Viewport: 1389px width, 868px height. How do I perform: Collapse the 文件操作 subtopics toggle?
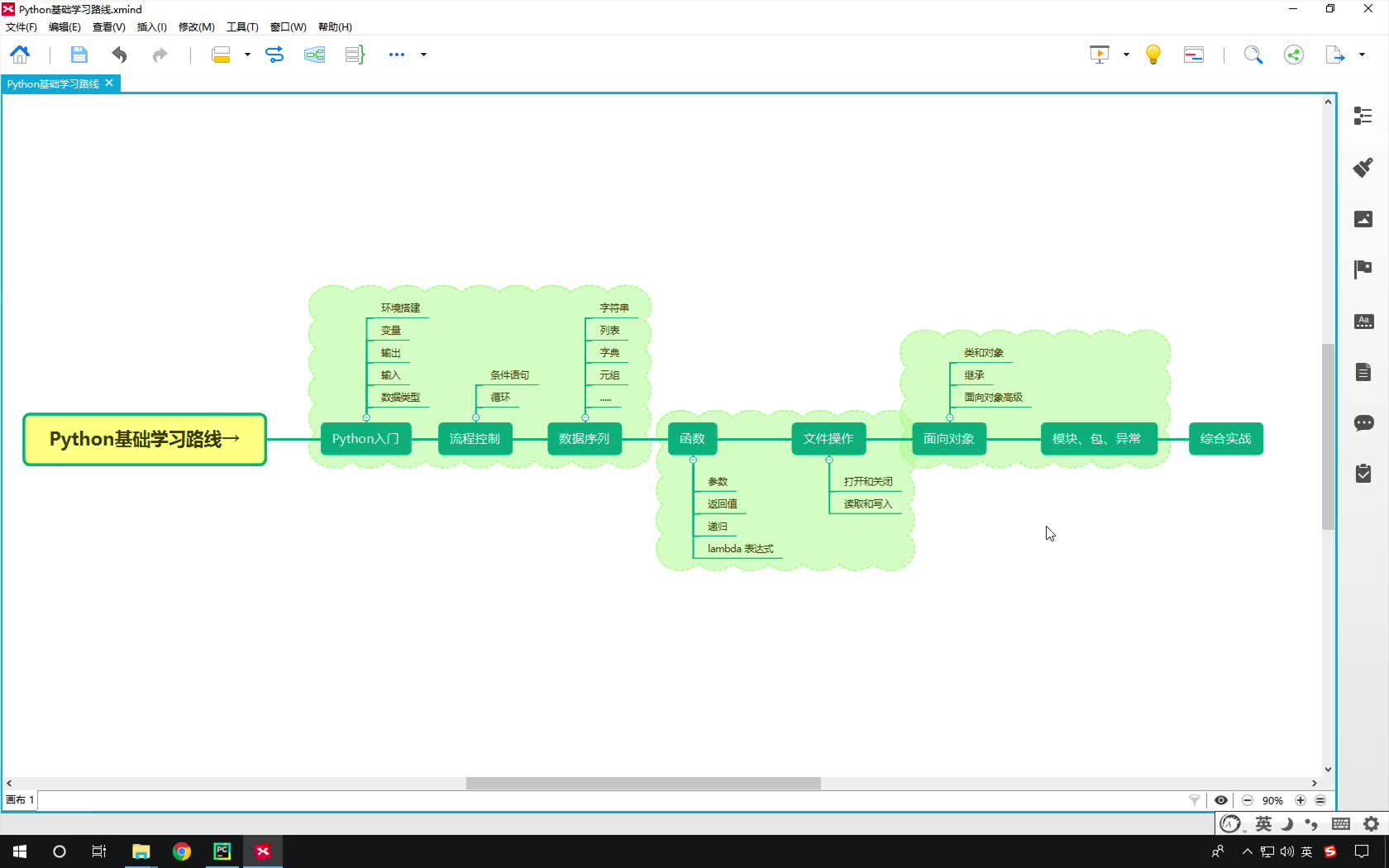tap(829, 460)
